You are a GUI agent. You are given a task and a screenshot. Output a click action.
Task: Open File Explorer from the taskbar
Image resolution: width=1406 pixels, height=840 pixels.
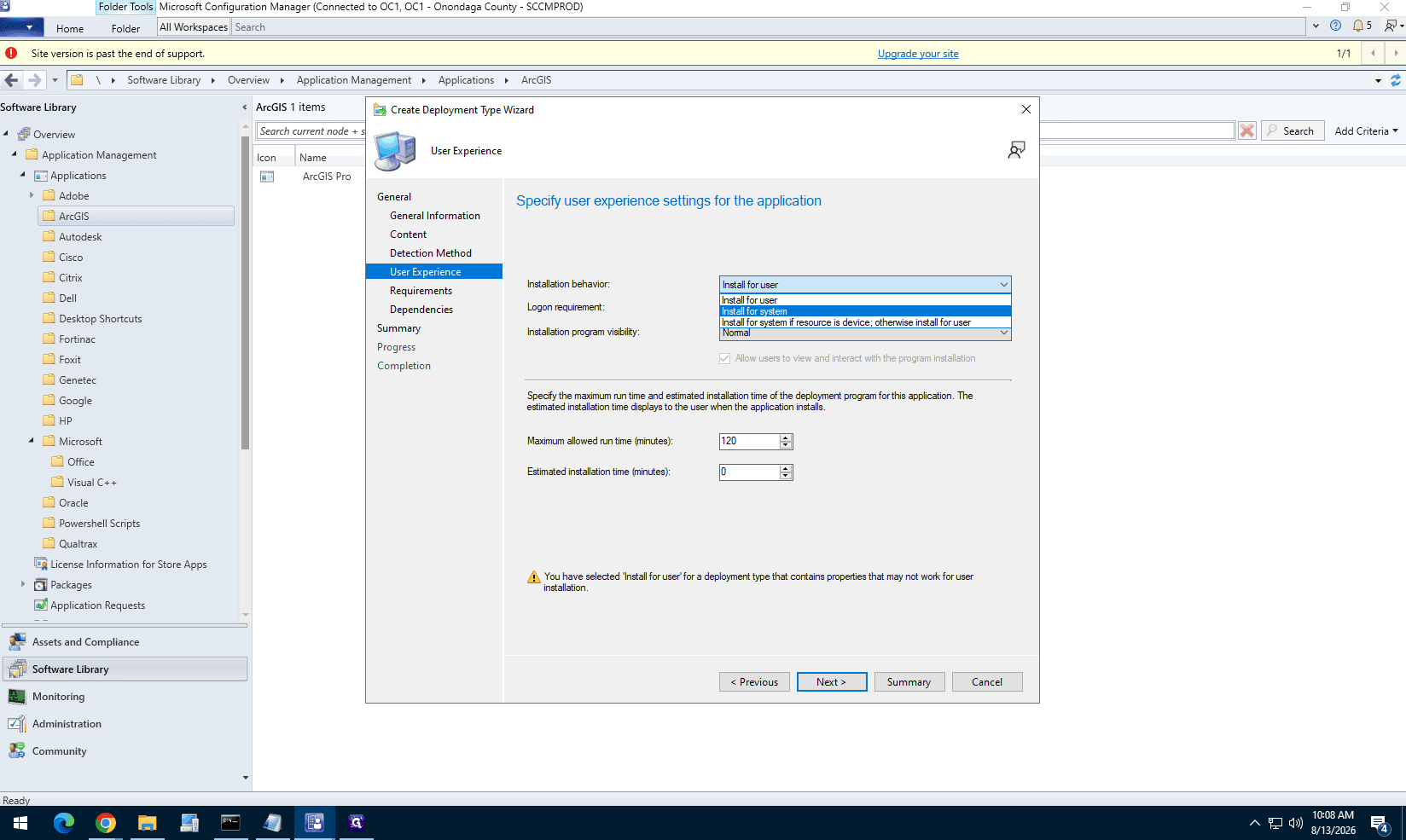coord(148,822)
